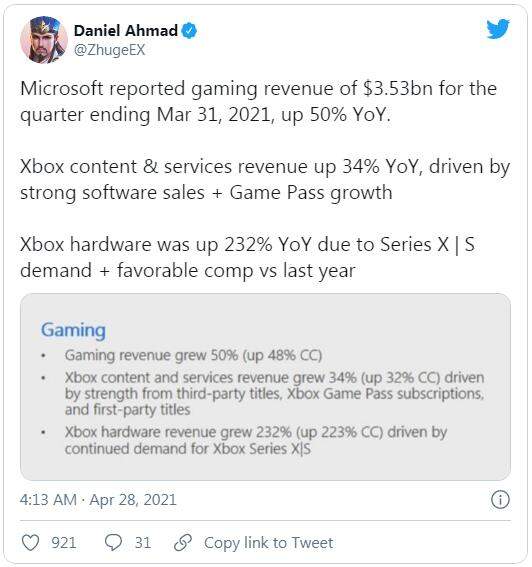Open Daniel Ahmad's profile avatar
The image size is (532, 567).
click(44, 40)
